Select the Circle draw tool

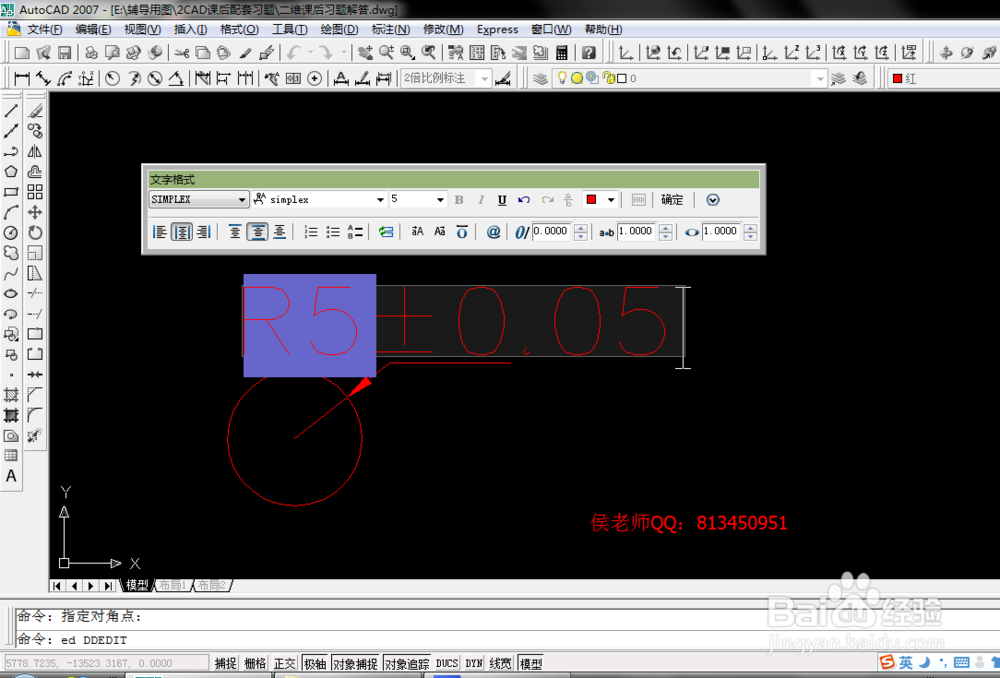click(11, 233)
